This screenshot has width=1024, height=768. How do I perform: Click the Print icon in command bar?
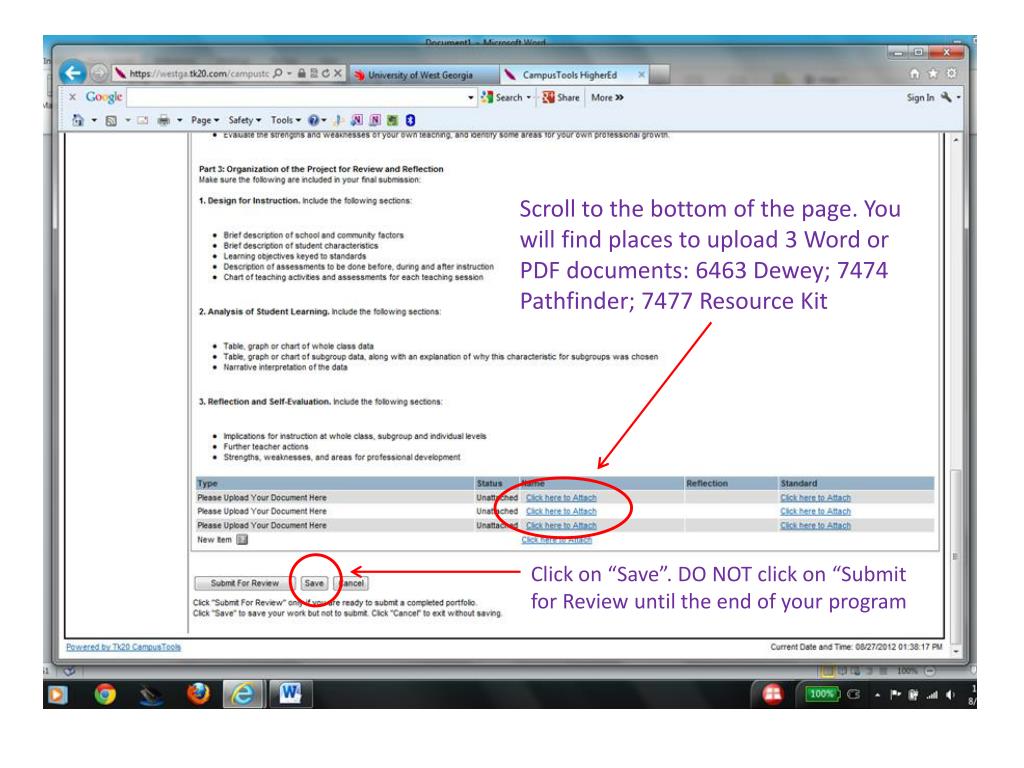[163, 120]
